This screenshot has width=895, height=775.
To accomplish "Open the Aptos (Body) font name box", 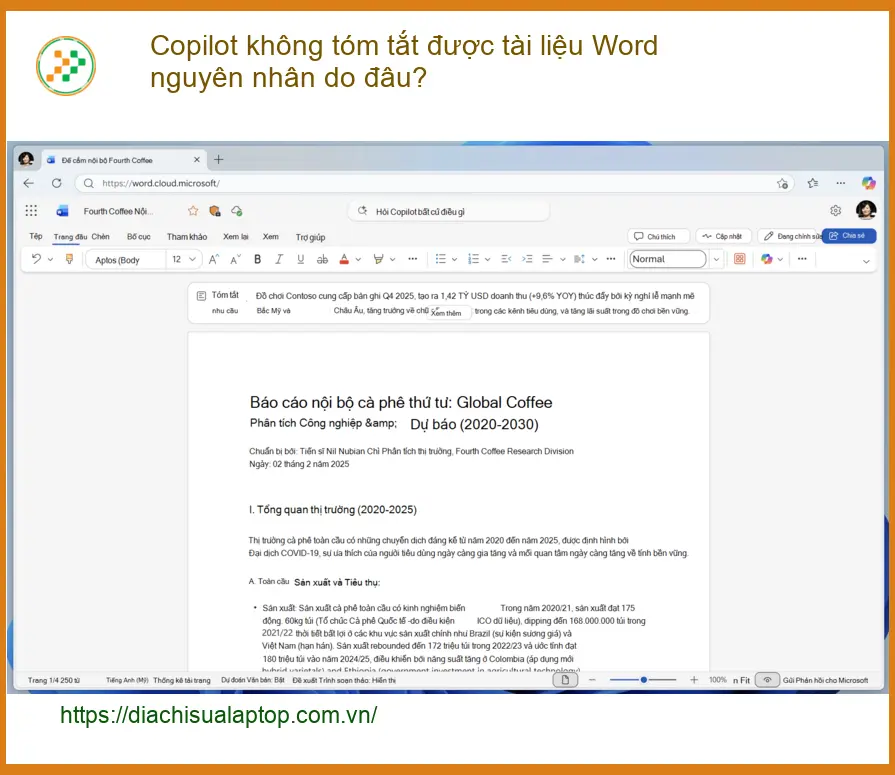I will (126, 260).
